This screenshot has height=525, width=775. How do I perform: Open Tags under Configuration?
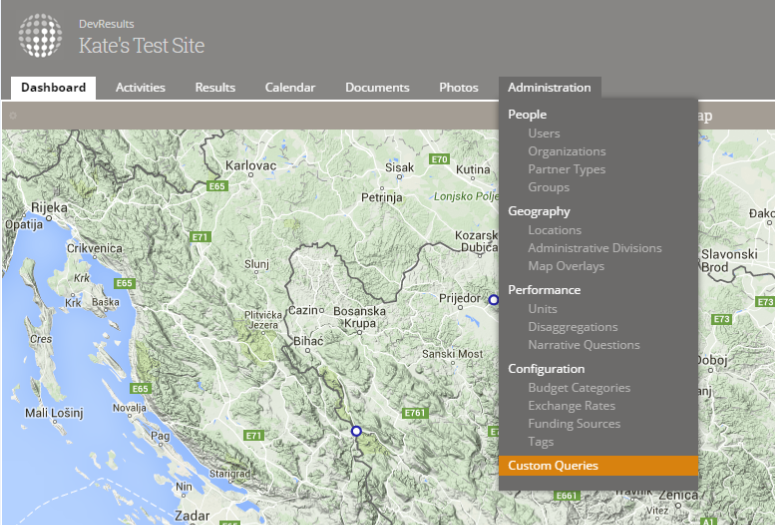coord(540,442)
